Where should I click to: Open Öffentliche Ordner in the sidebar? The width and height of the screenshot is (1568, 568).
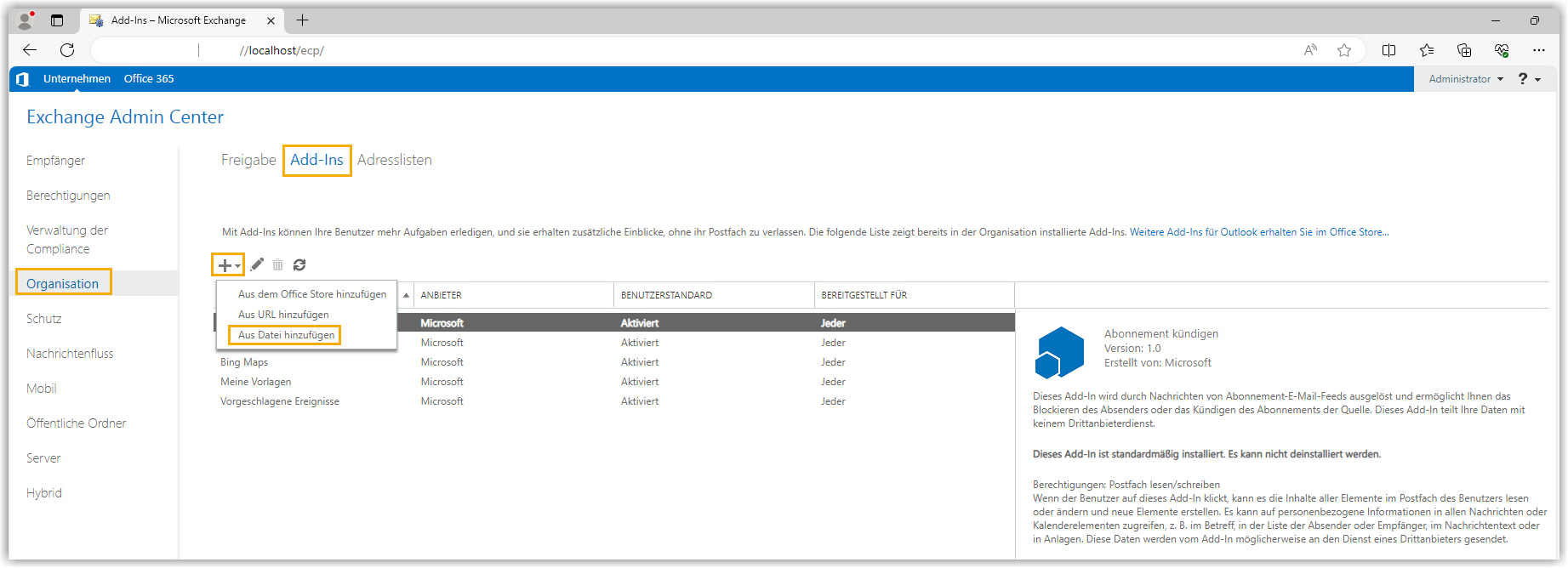coord(76,423)
